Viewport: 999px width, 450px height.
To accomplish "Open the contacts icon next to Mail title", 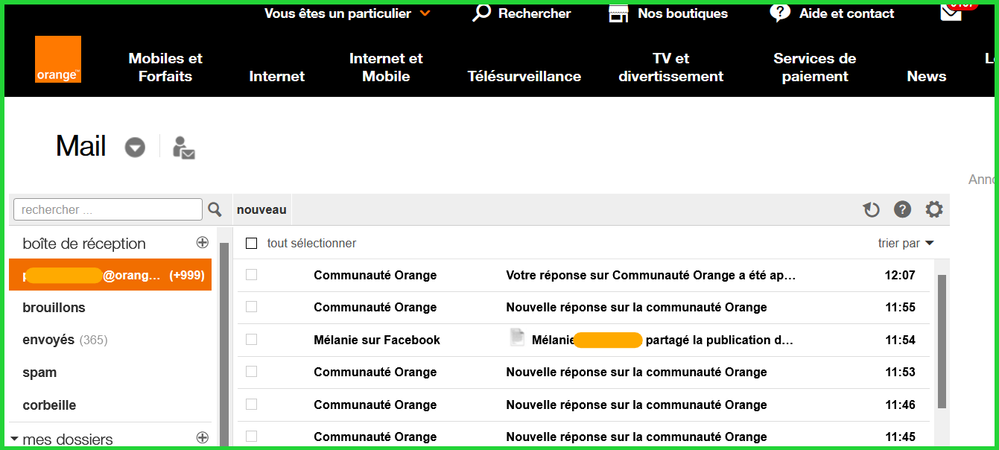I will click(183, 148).
